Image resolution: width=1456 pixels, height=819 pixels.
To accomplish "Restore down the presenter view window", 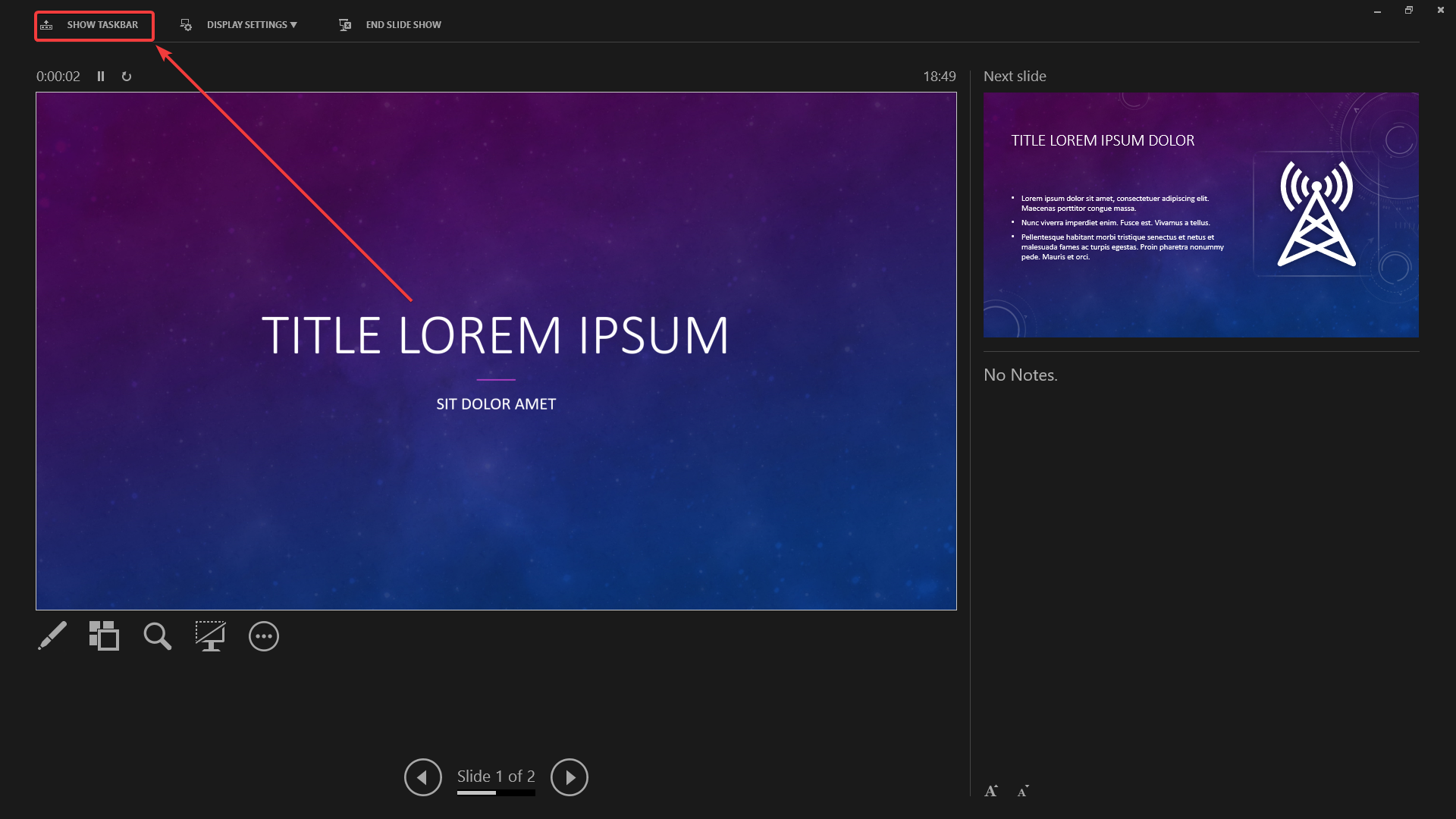I will click(x=1409, y=11).
